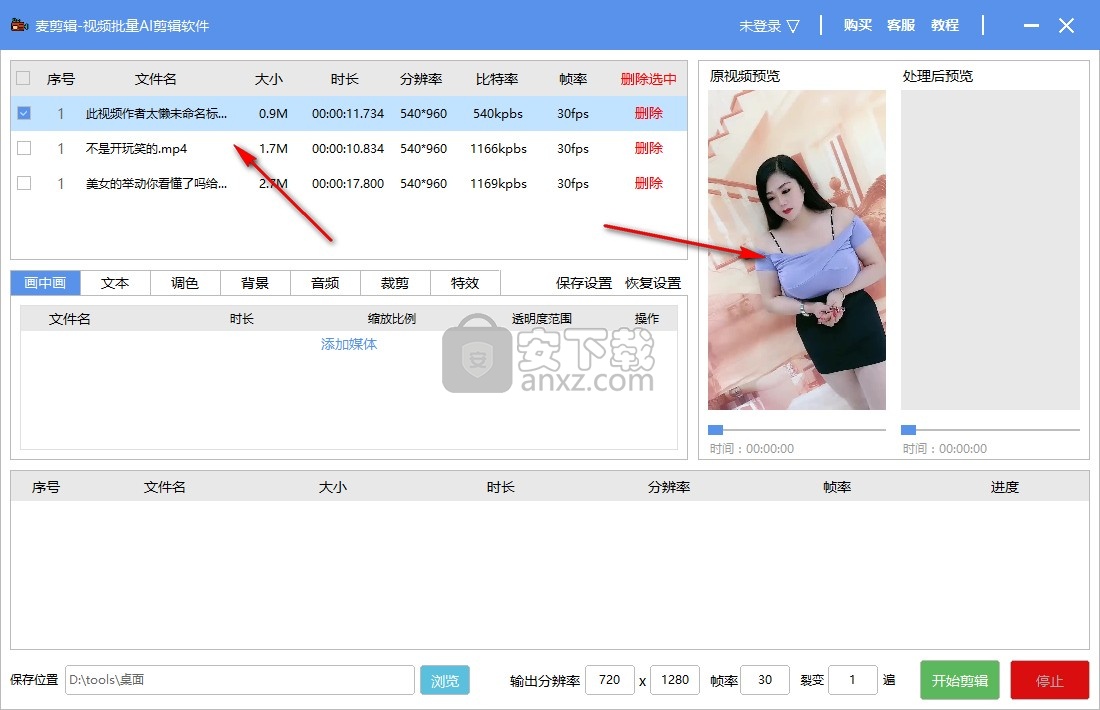
Task: Select file 美女的举动你看懂了吗给...
Action: coord(156,184)
